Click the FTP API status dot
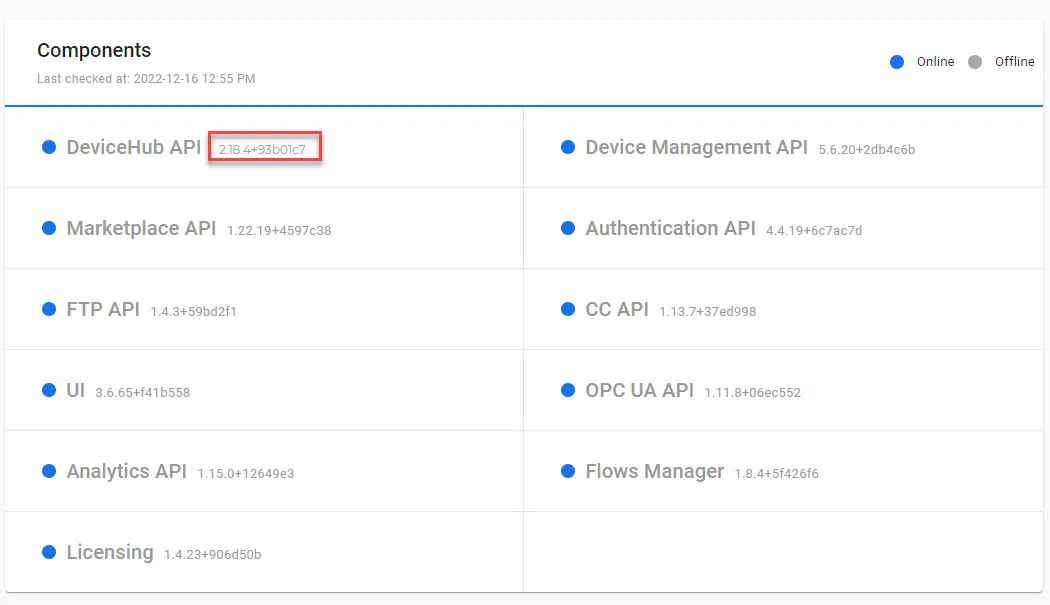 click(x=49, y=309)
